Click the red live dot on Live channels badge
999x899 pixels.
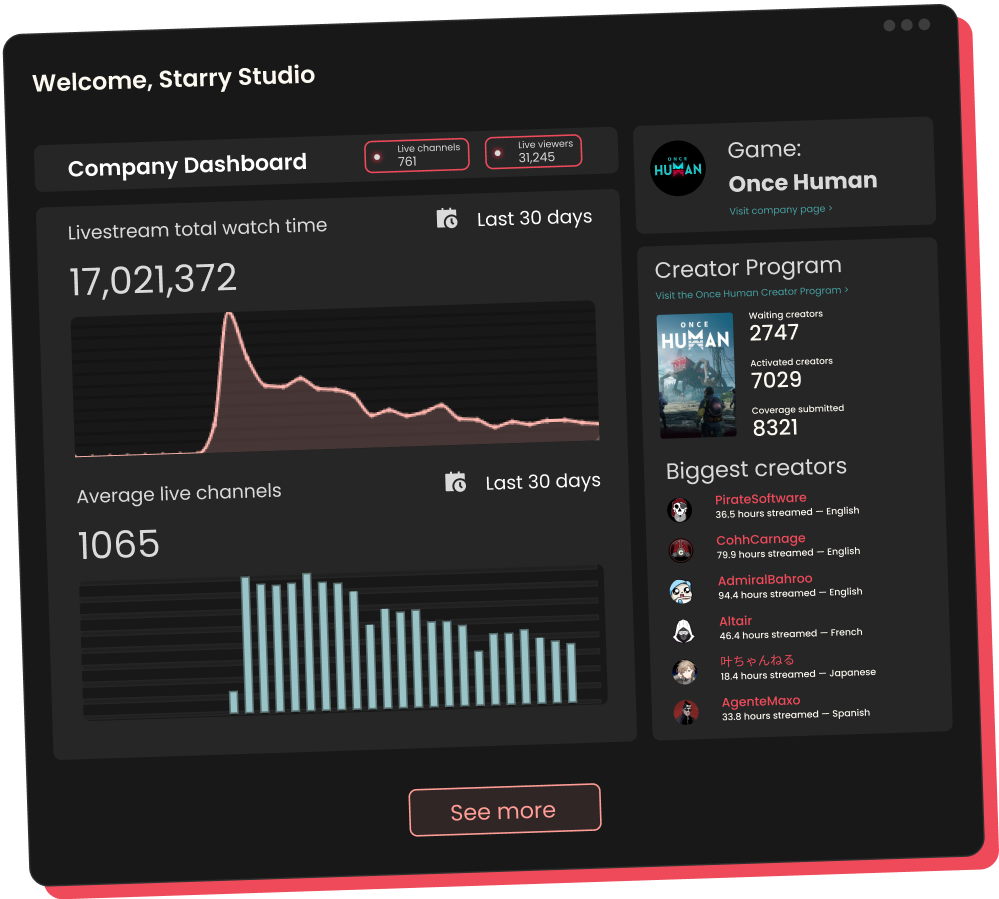point(379,155)
